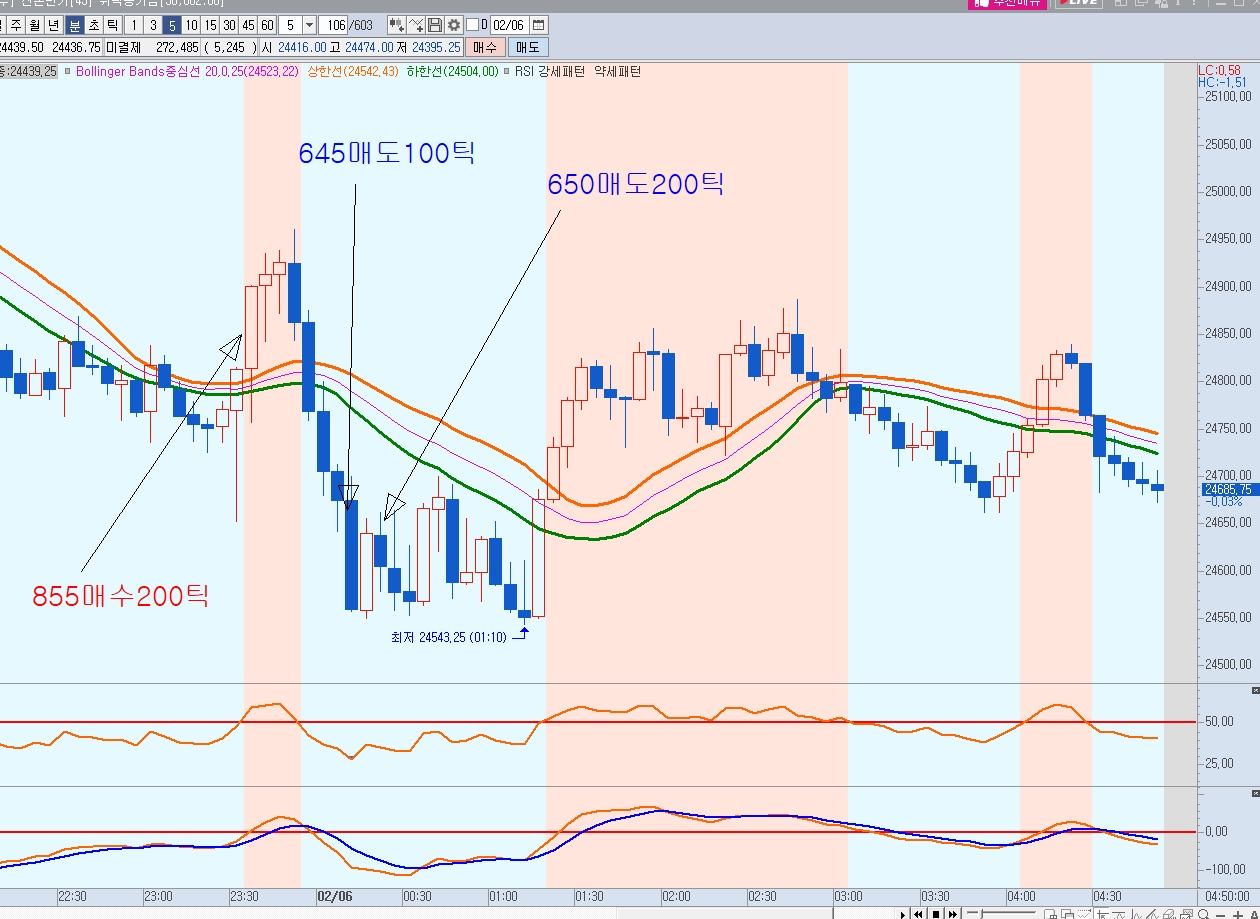The height and width of the screenshot is (919, 1260).
Task: Switch to the 30-minute interval
Action: point(229,25)
